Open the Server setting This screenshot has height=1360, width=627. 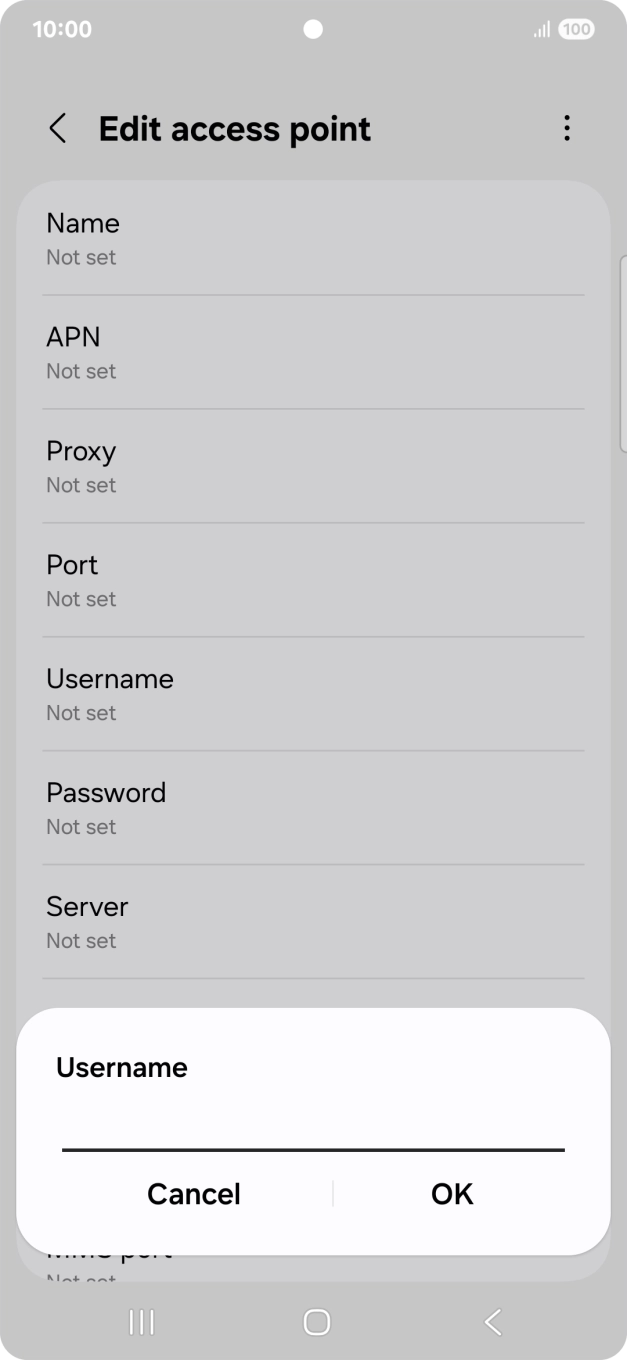click(x=313, y=921)
